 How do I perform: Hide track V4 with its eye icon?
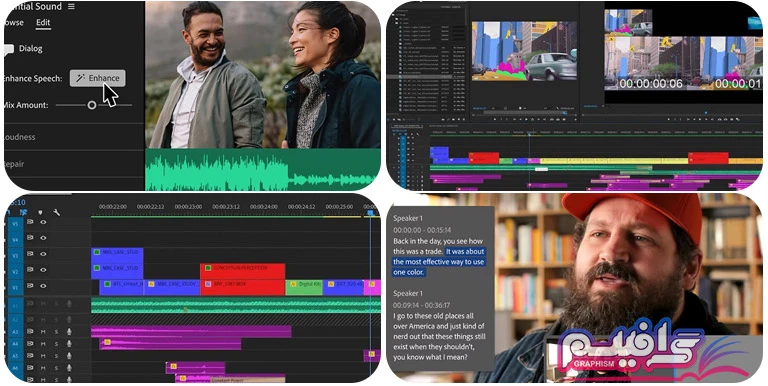click(x=43, y=238)
